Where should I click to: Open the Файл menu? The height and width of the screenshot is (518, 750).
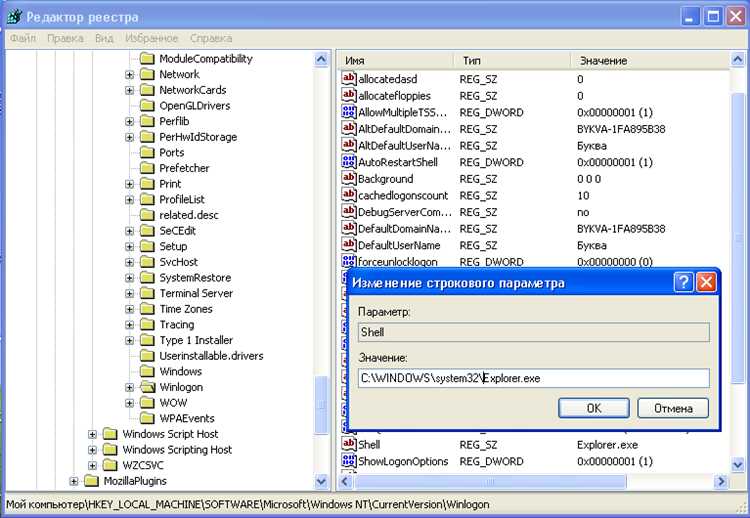(23, 38)
